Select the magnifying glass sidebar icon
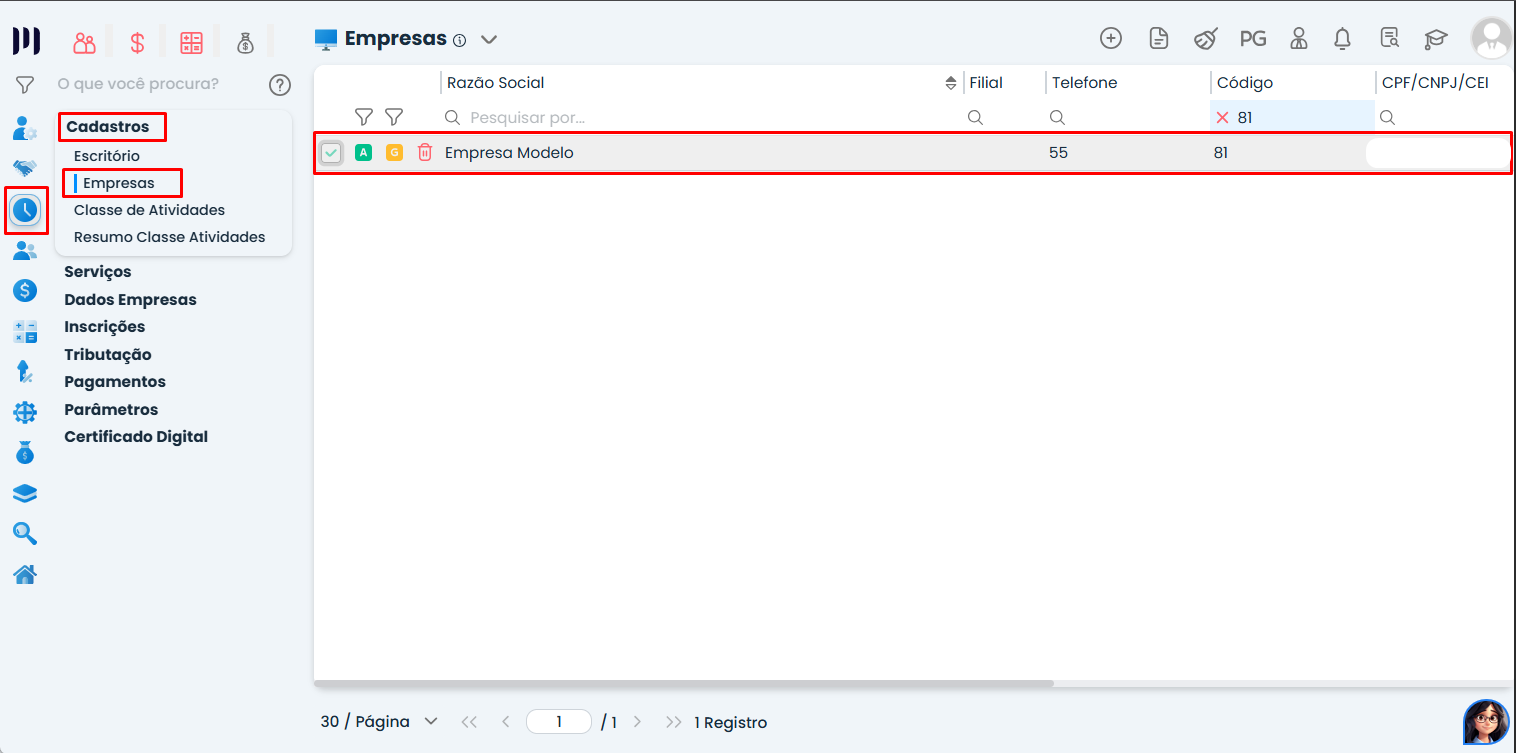Image resolution: width=1516 pixels, height=753 pixels. click(25, 533)
